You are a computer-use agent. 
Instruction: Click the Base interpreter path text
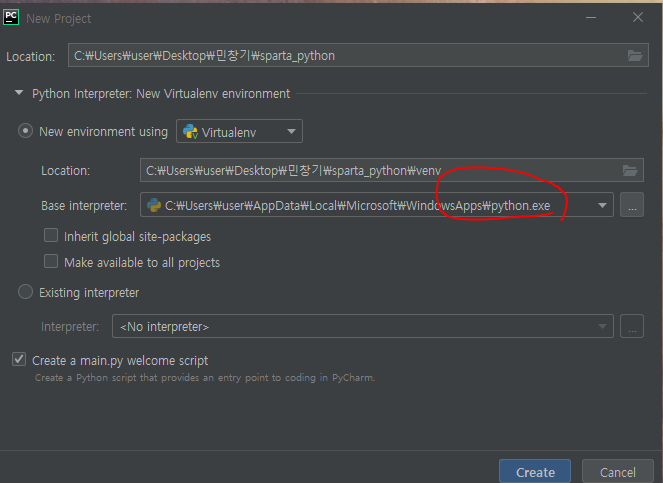click(357, 206)
